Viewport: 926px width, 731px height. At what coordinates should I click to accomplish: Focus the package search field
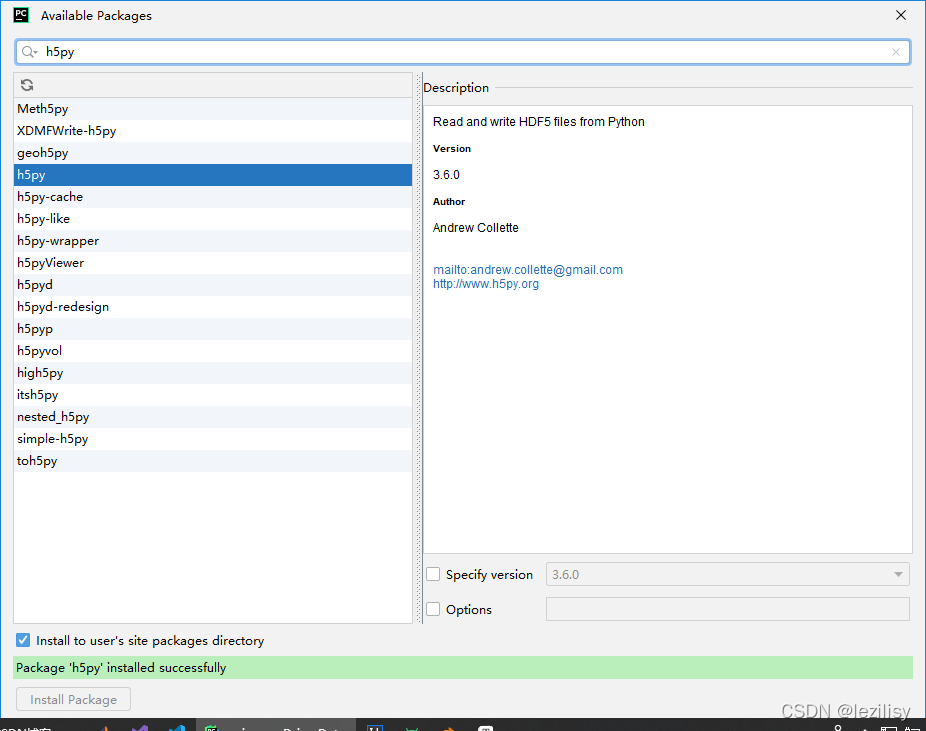[x=462, y=52]
